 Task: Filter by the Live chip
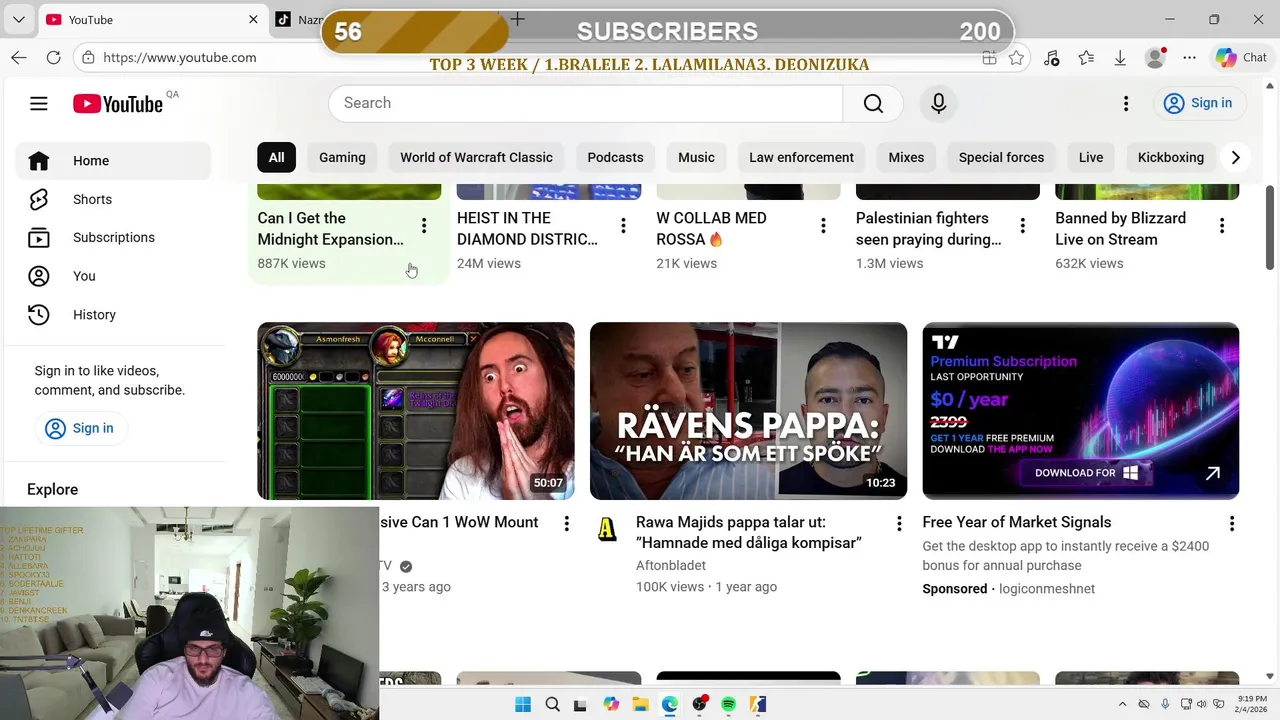pos(1091,157)
